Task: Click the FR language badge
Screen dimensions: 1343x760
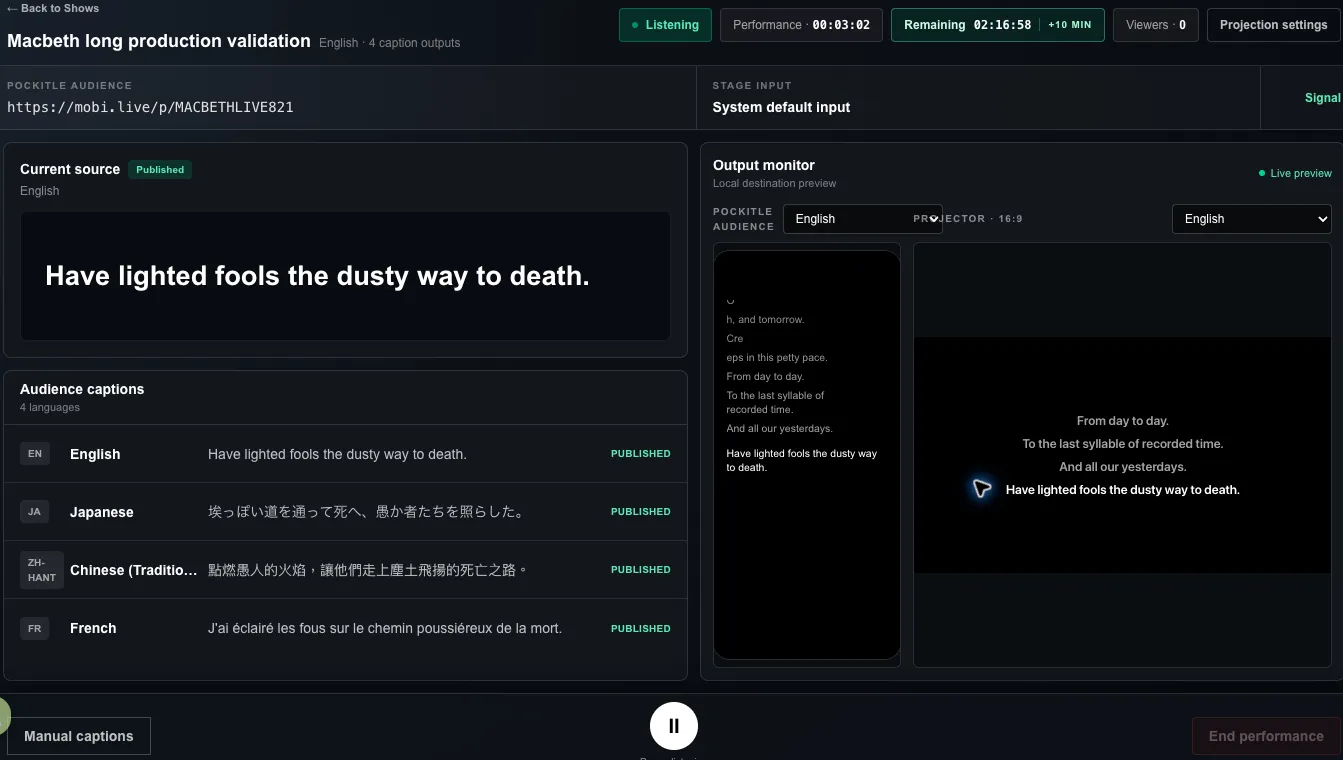Action: (35, 628)
